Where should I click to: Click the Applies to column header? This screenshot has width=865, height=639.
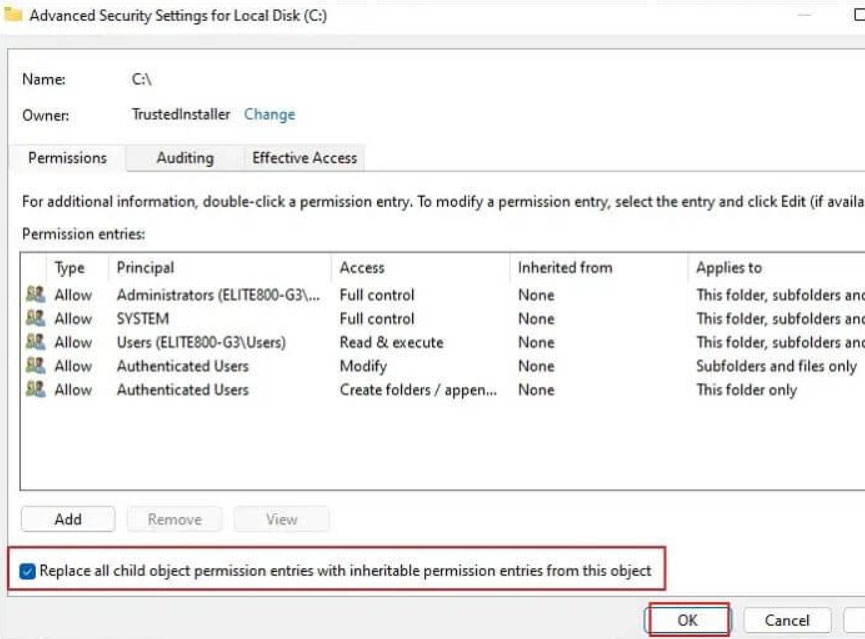(777, 268)
